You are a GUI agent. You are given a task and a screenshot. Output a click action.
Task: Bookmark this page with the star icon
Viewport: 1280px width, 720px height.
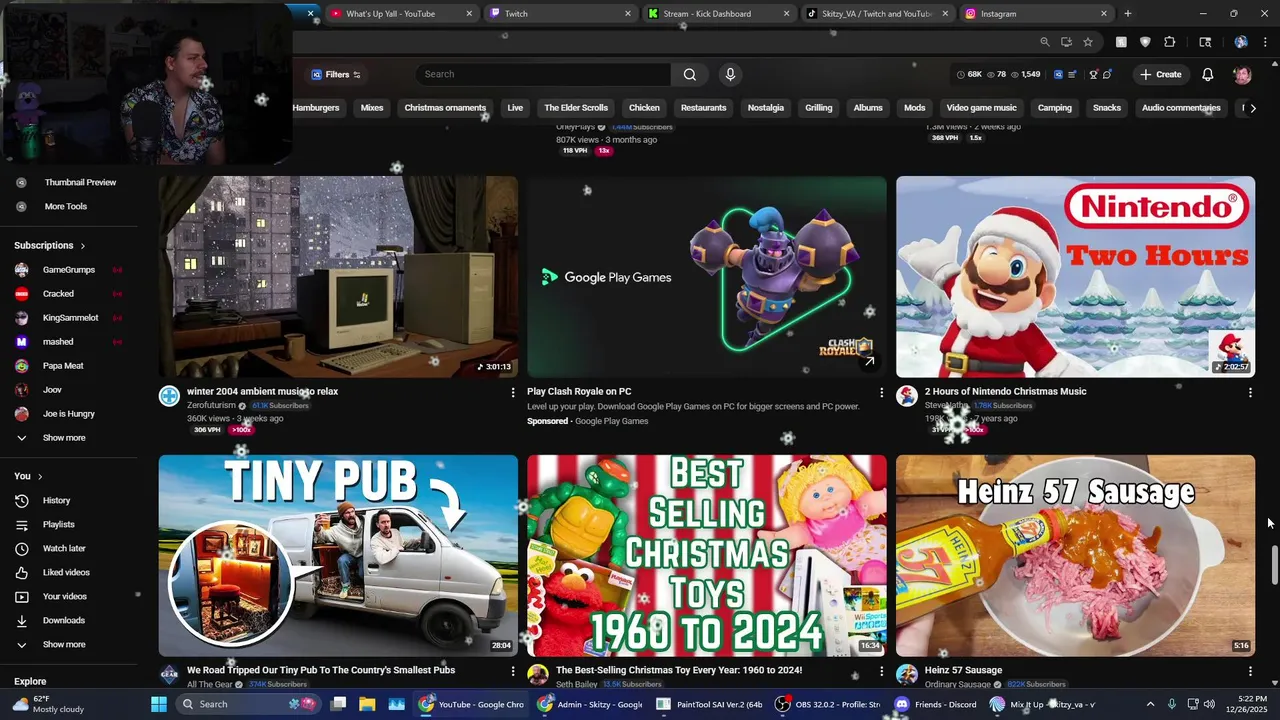(1088, 42)
